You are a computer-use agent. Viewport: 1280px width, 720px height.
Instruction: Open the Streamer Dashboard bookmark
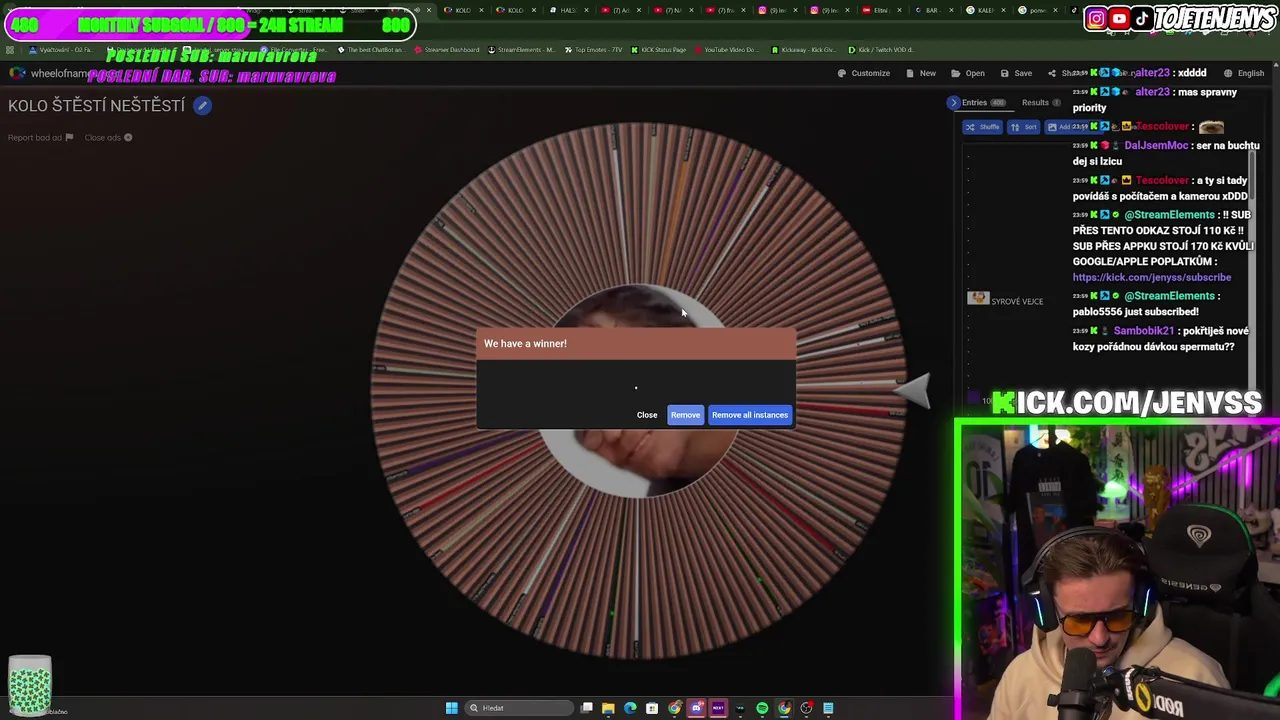coord(446,49)
